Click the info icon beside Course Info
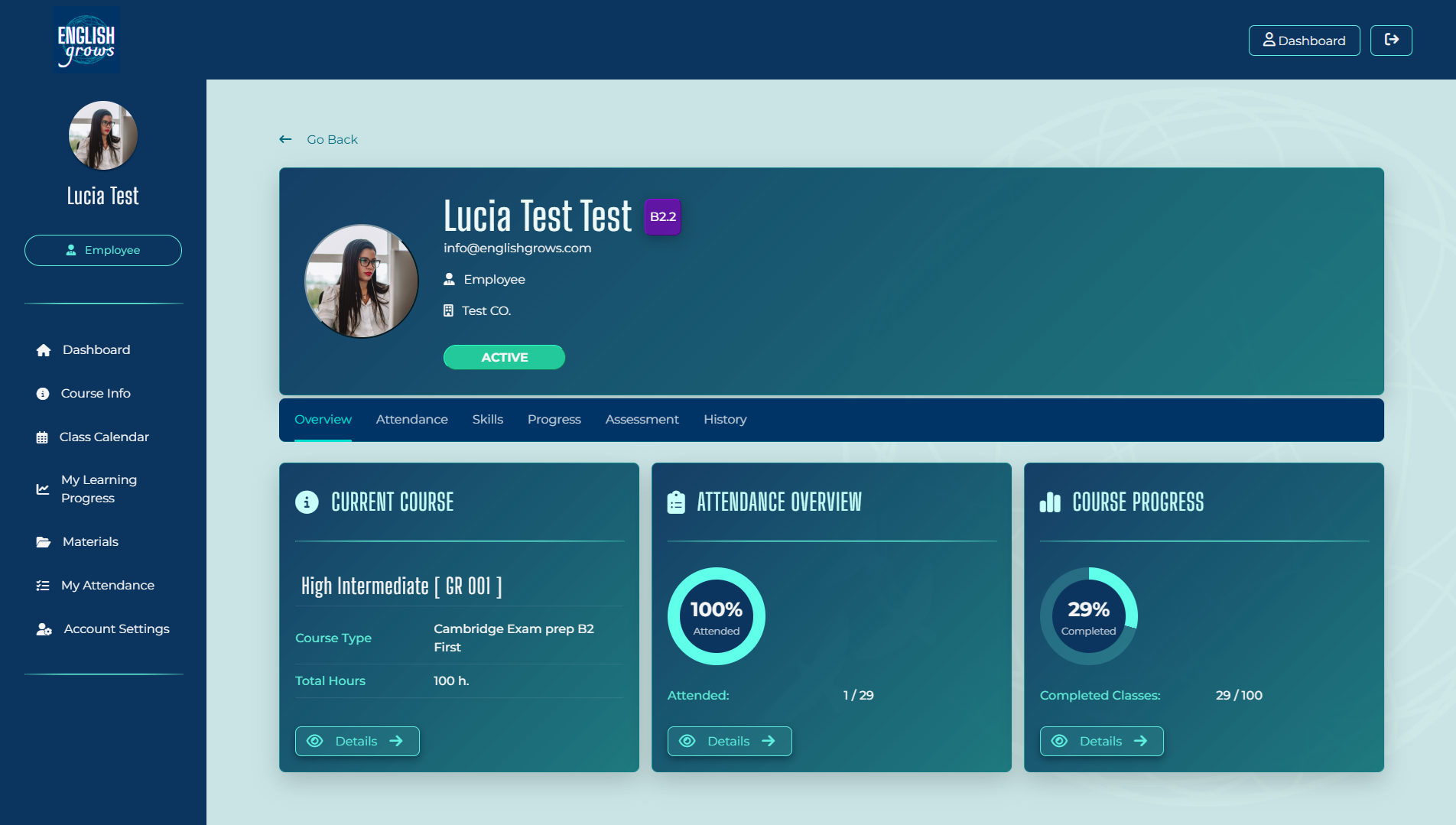 pyautogui.click(x=43, y=394)
